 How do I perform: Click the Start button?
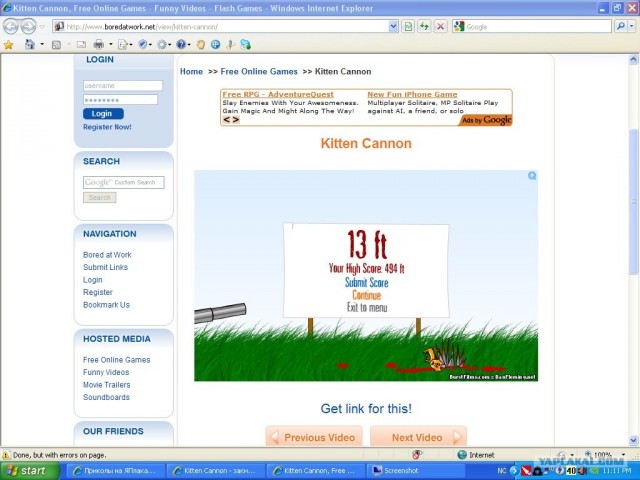coord(30,471)
